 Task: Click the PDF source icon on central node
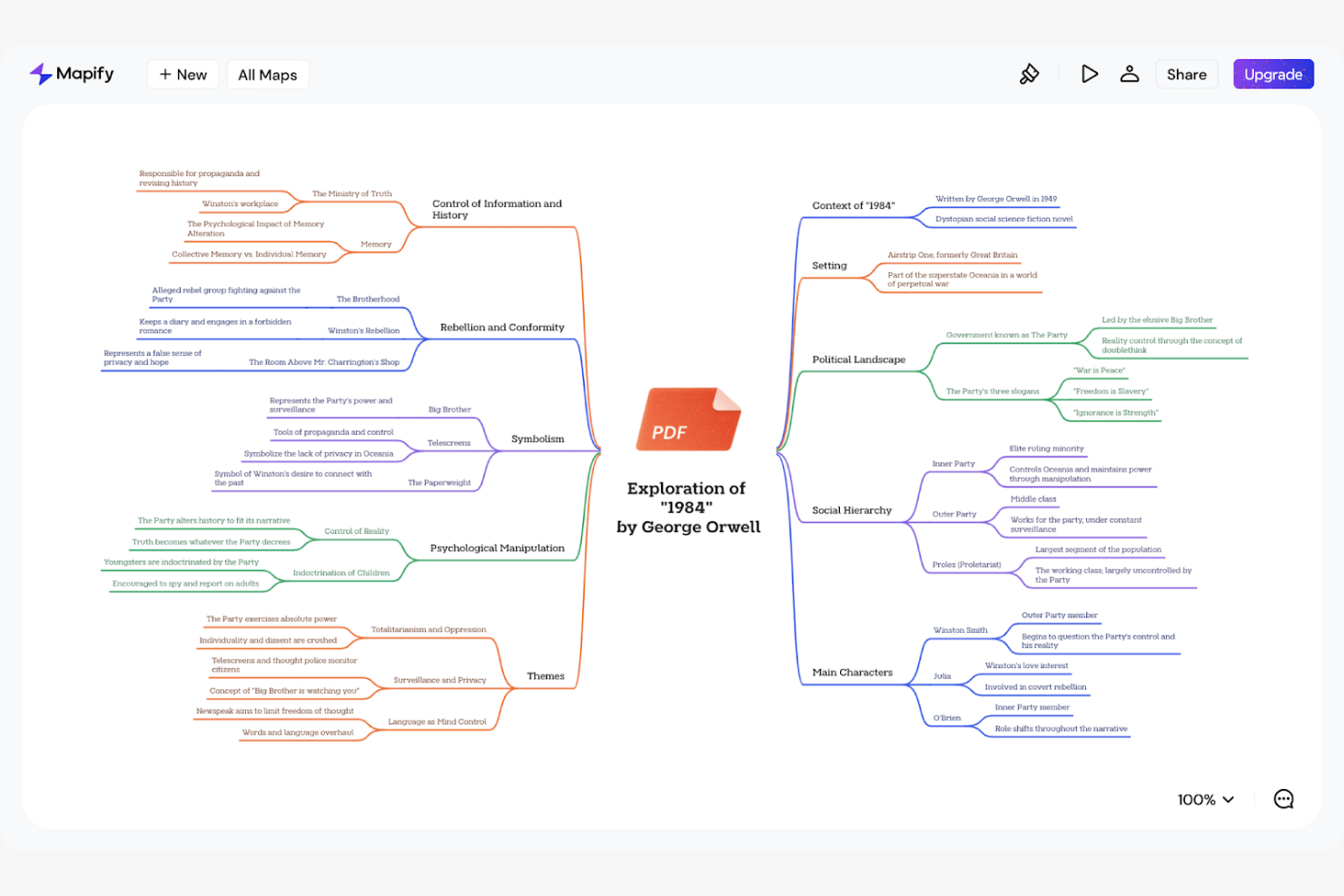pyautogui.click(x=688, y=420)
